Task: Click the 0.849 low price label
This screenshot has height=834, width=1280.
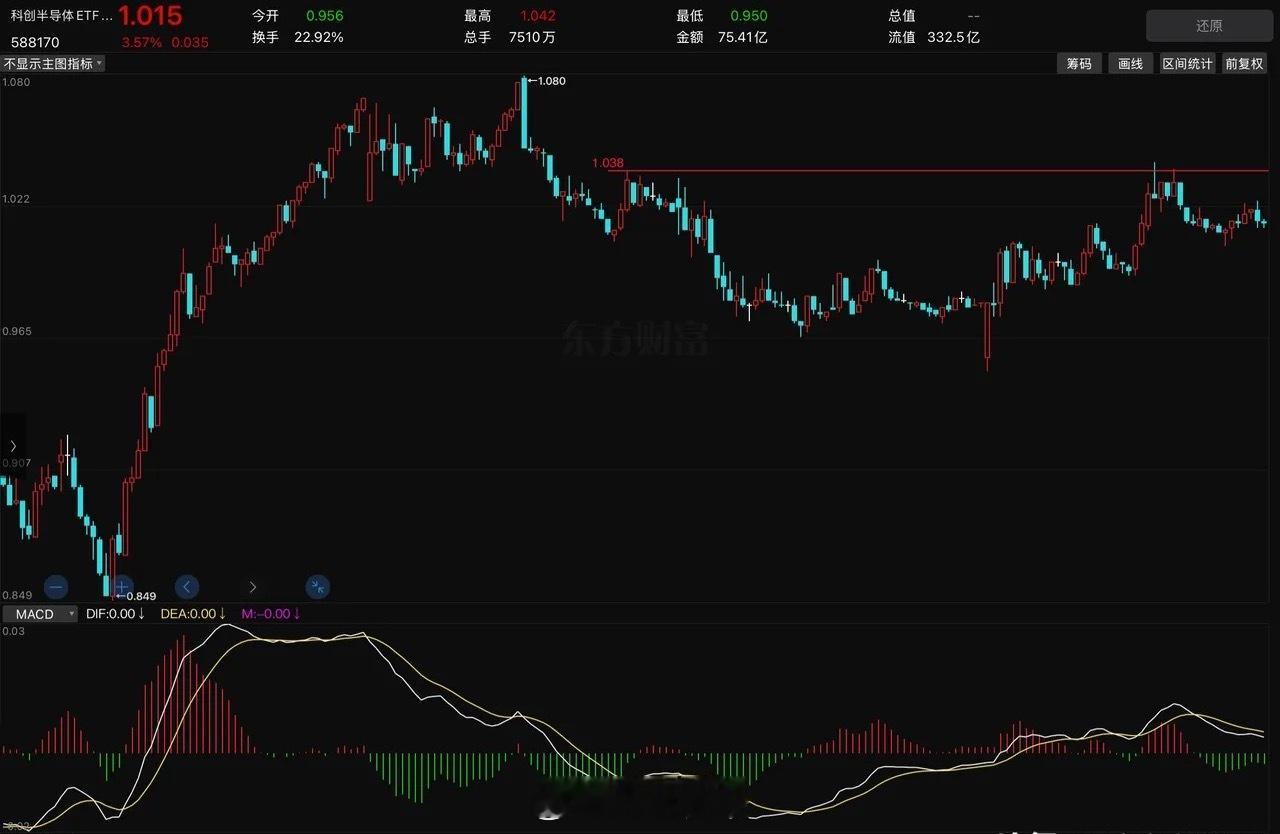Action: point(141,596)
